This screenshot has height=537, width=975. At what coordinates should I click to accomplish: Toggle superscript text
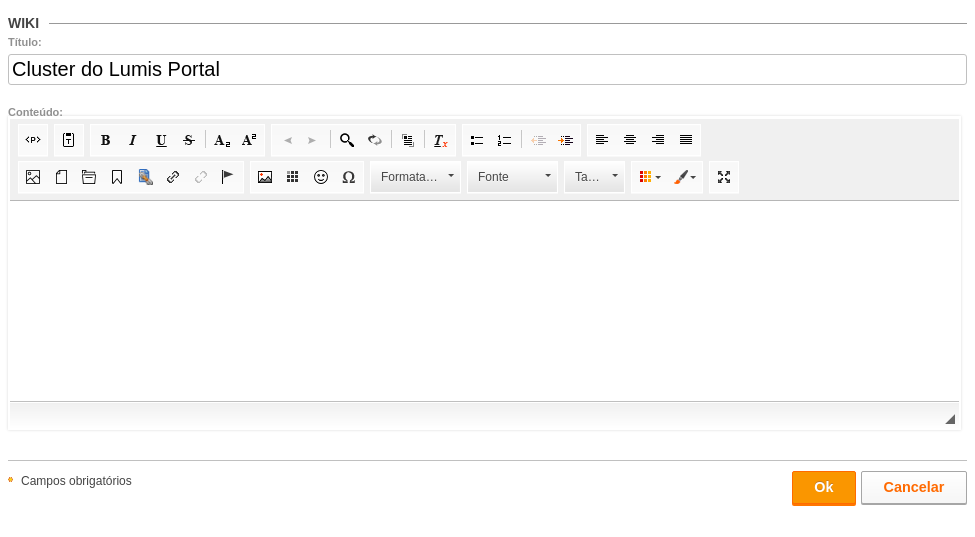click(249, 140)
